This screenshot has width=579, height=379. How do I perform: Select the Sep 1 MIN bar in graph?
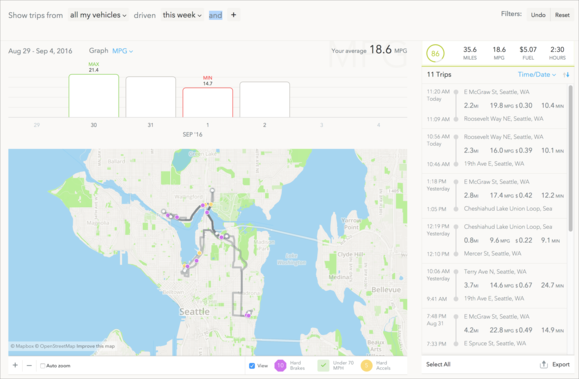[208, 102]
